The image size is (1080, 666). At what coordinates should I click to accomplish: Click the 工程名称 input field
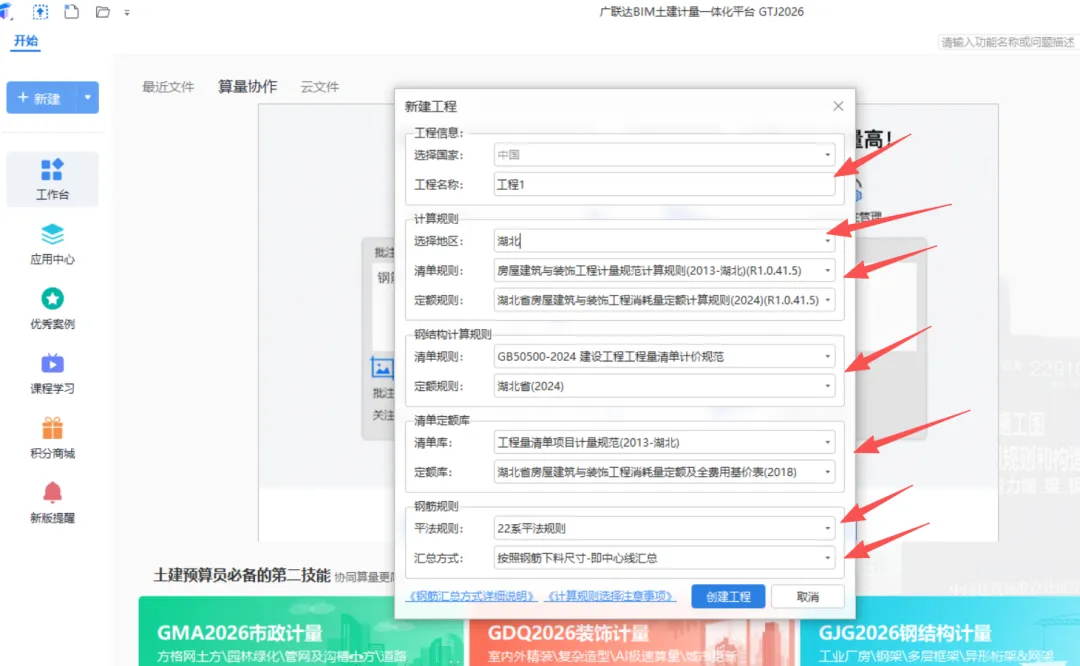tap(665, 185)
